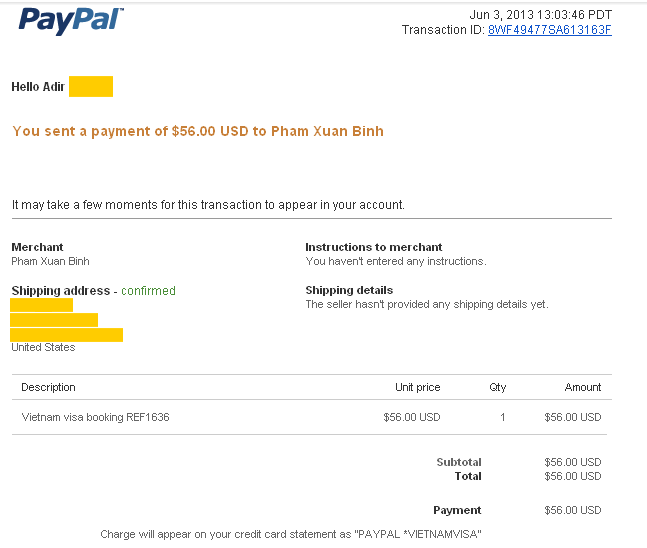
Task: Click the Unit price column header
Action: 417,387
